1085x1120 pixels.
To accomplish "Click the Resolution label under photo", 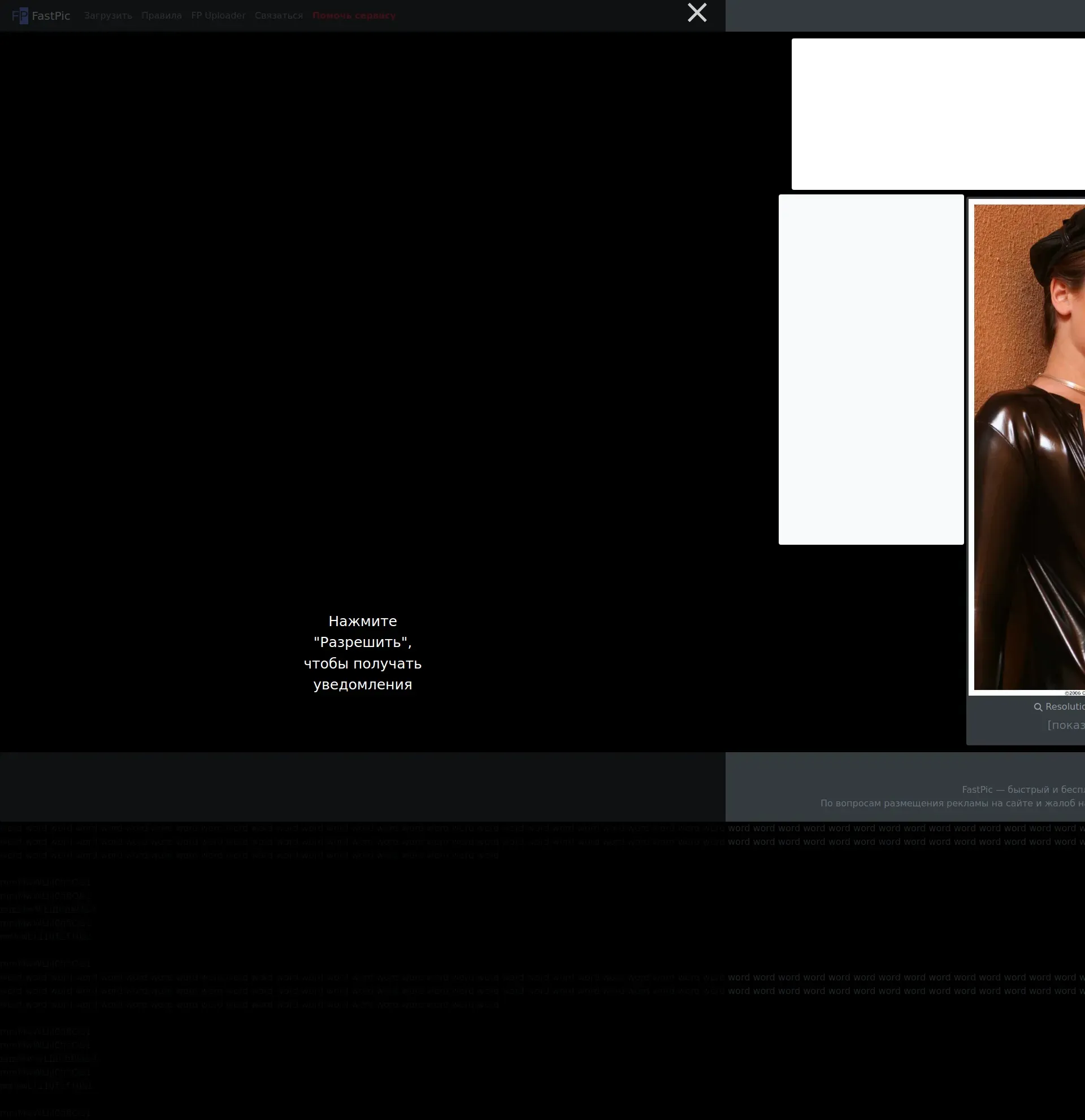I will [x=1066, y=707].
